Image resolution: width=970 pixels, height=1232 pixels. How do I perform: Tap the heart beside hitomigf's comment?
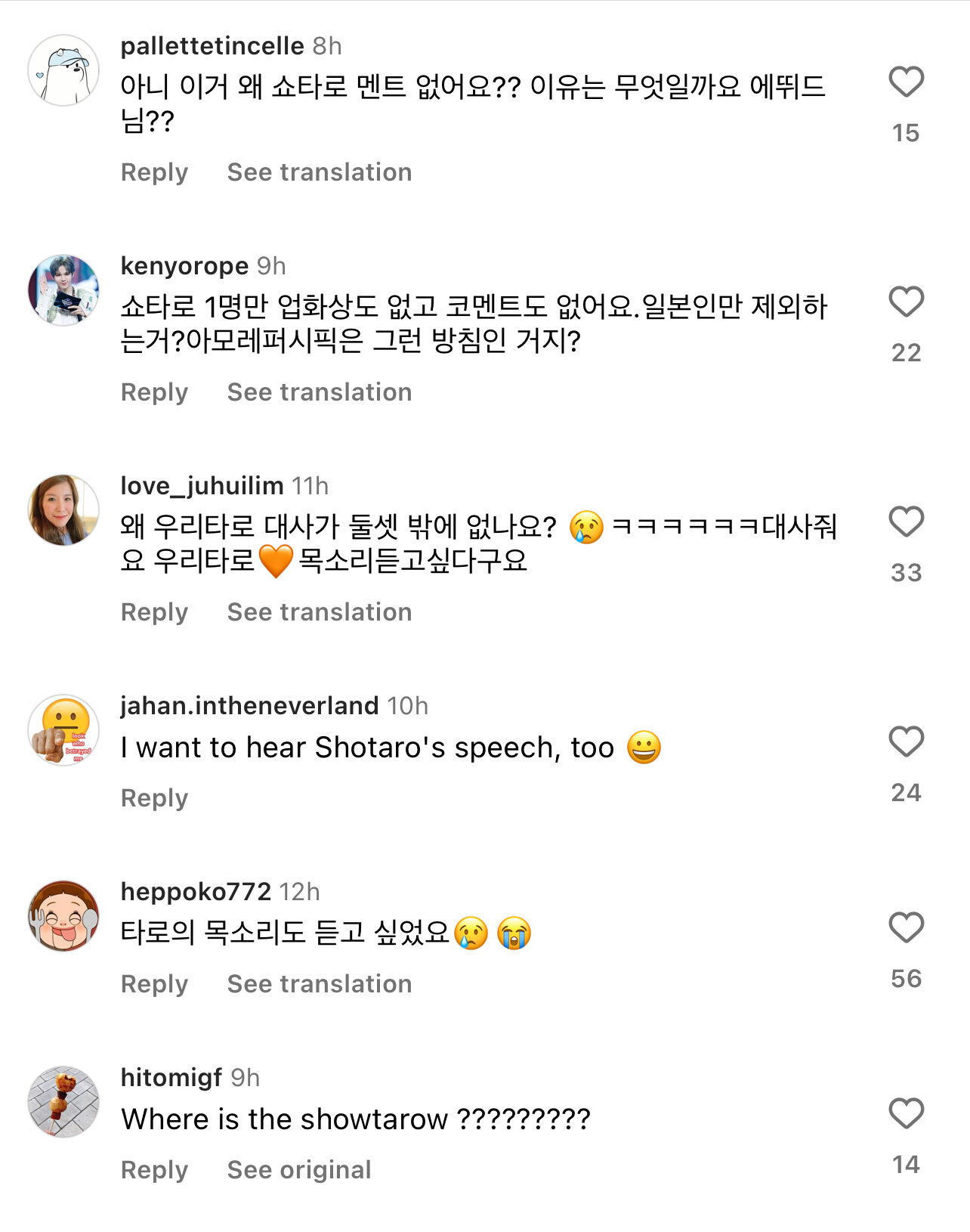pyautogui.click(x=906, y=1114)
